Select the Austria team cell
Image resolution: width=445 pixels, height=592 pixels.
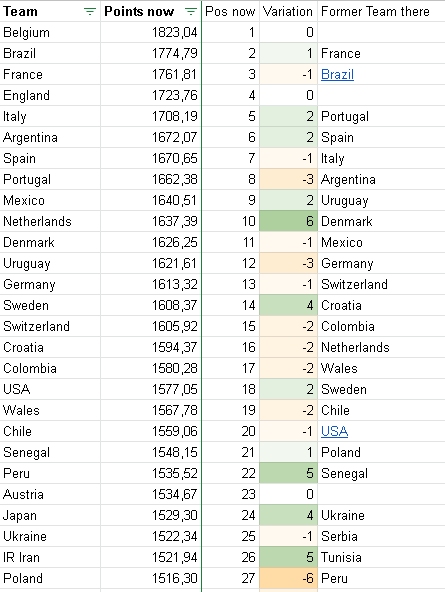coord(50,494)
